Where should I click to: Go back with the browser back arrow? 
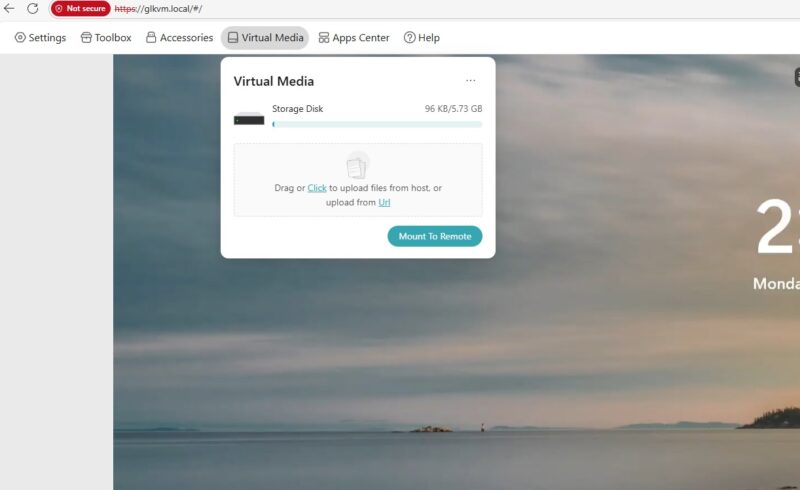point(9,8)
